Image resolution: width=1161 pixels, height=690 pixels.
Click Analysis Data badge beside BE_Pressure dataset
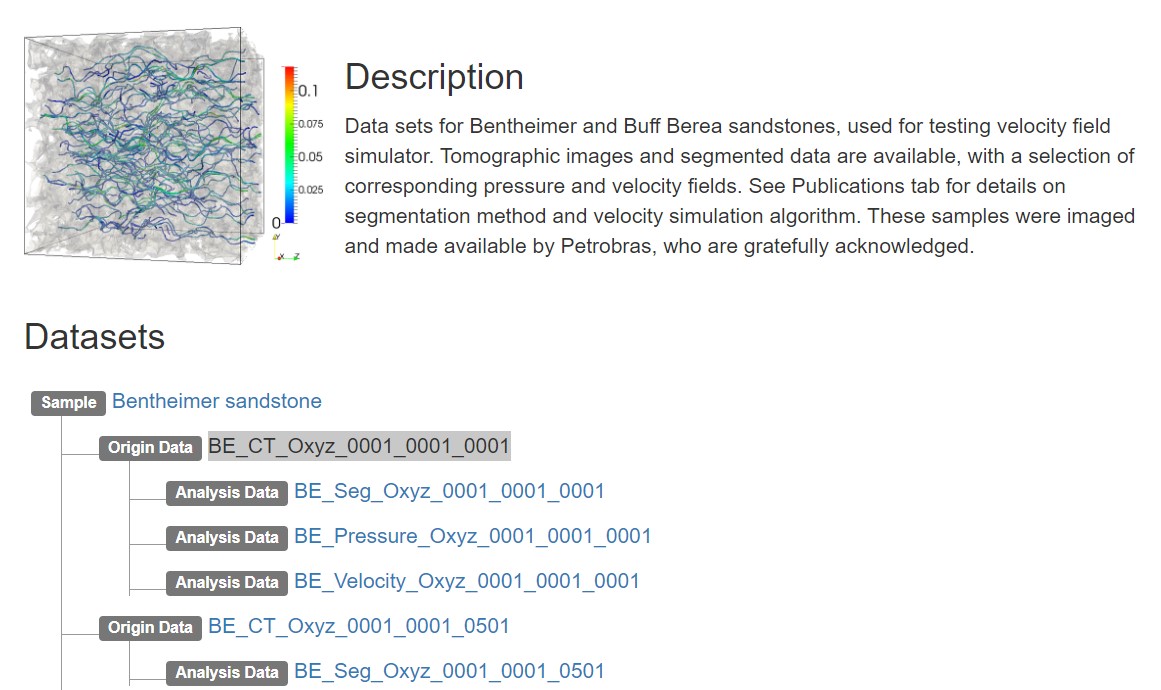tap(227, 538)
